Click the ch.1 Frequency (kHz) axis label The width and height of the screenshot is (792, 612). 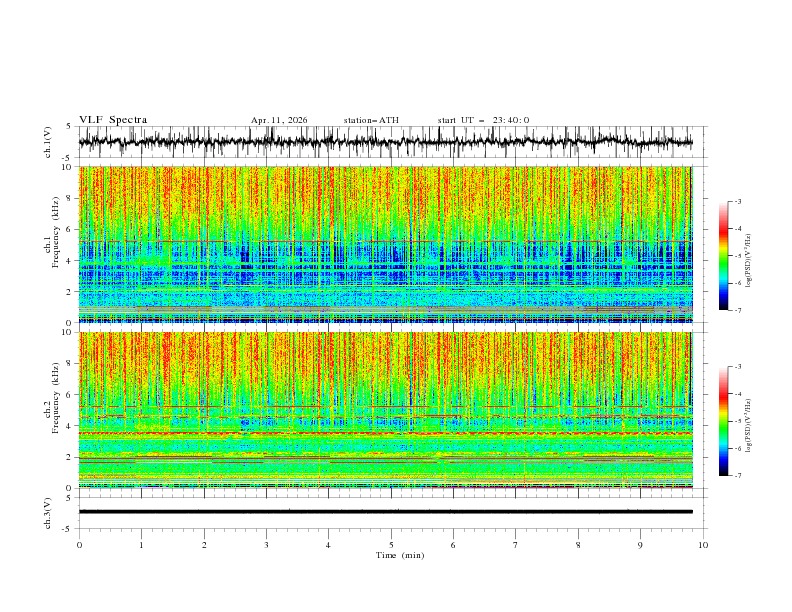(x=52, y=233)
